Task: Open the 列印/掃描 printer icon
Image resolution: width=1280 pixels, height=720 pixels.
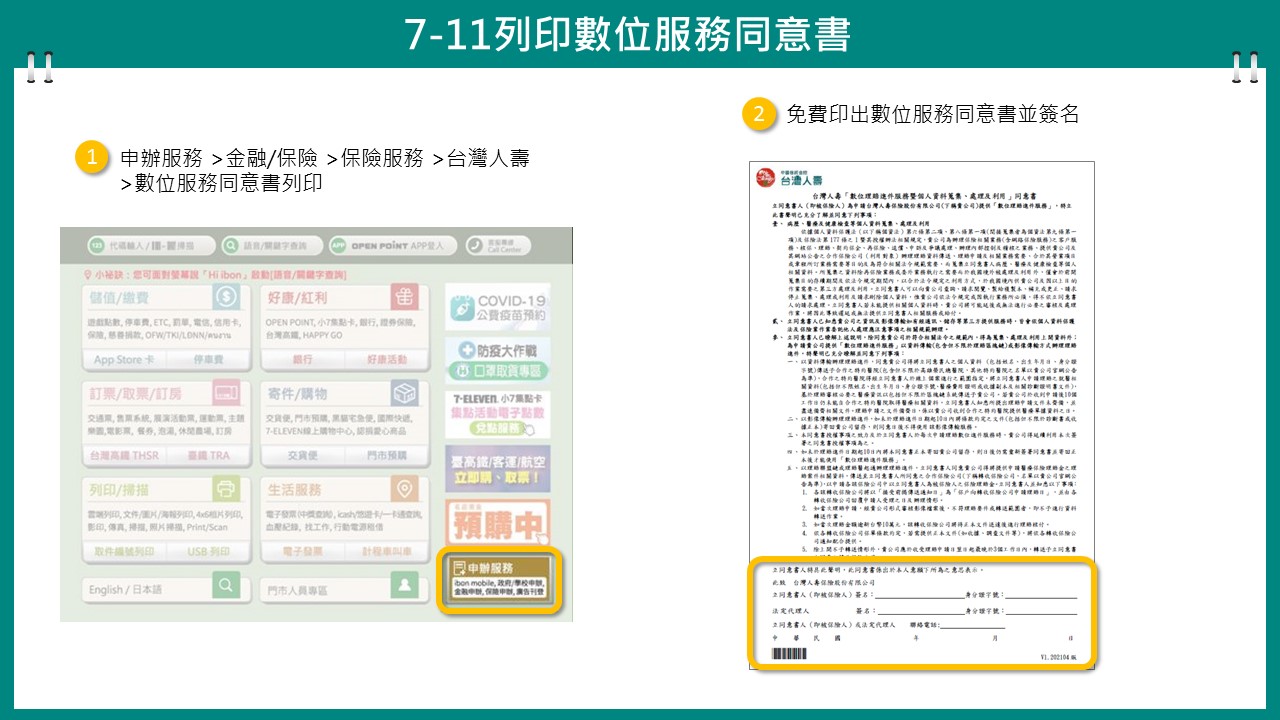Action: [x=228, y=490]
